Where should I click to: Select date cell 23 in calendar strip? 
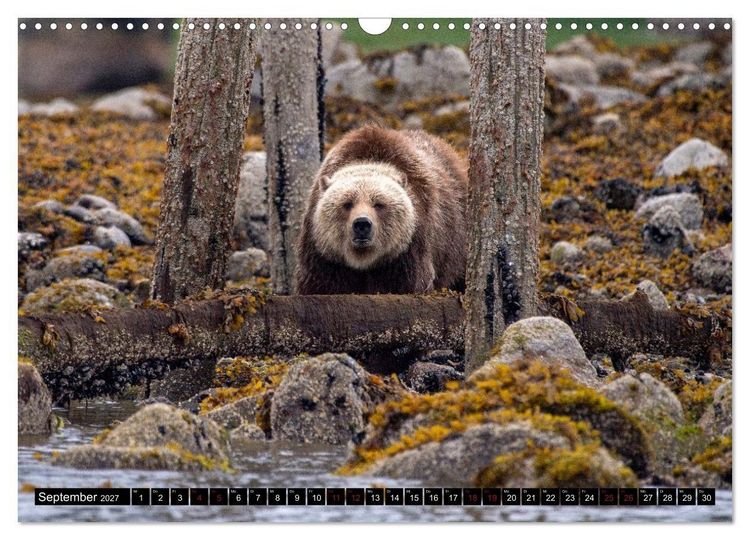pos(570,497)
